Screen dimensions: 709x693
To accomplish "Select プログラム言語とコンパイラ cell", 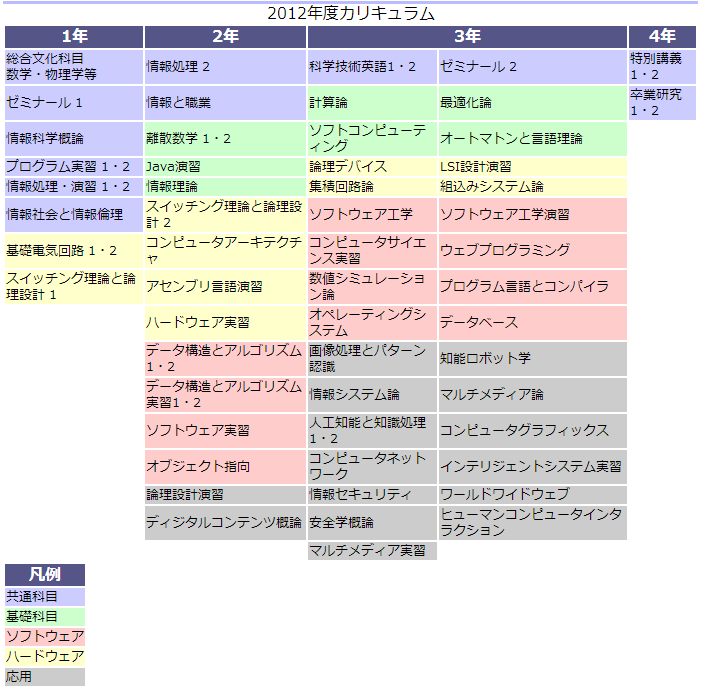I will pos(533,287).
